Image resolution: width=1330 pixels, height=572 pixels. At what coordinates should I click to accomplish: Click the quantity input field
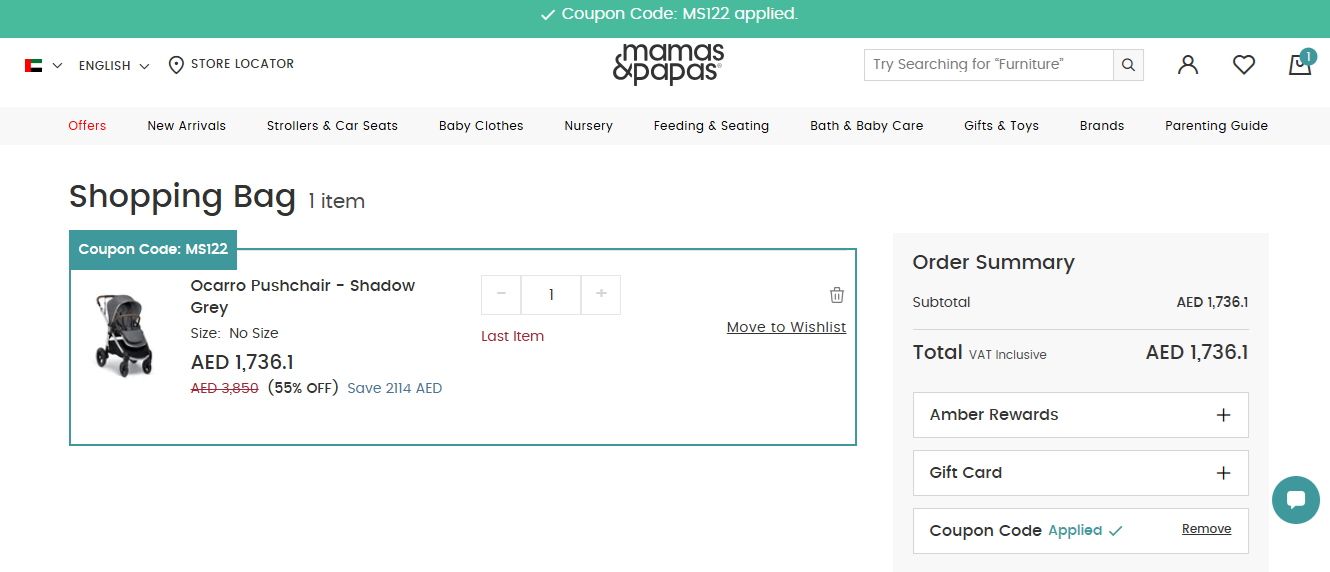point(551,295)
